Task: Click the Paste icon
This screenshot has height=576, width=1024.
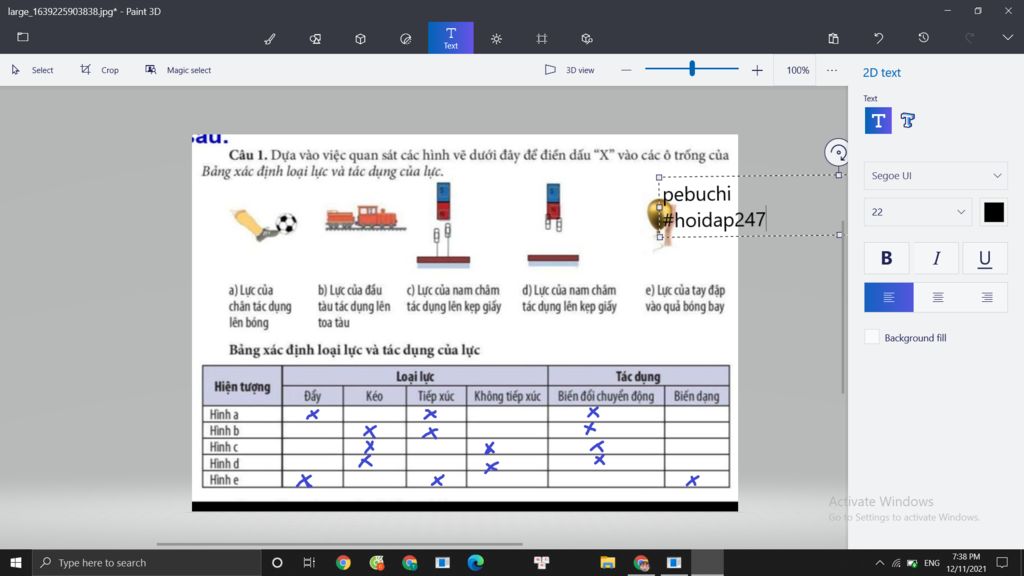Action: [833, 38]
